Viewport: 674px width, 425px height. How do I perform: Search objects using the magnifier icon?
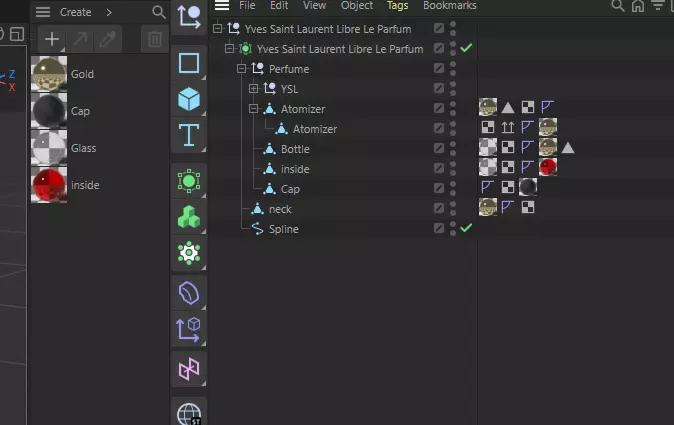pos(618,6)
